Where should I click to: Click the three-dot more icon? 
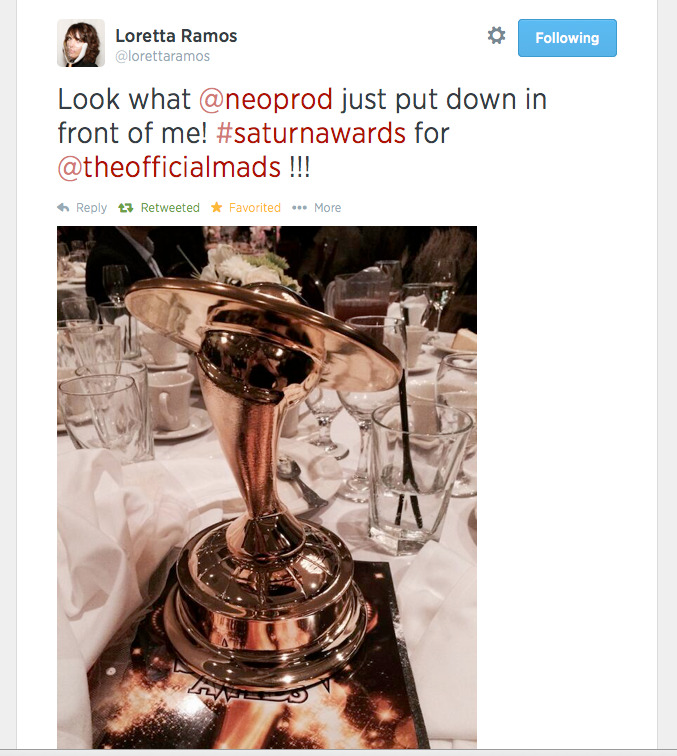299,208
